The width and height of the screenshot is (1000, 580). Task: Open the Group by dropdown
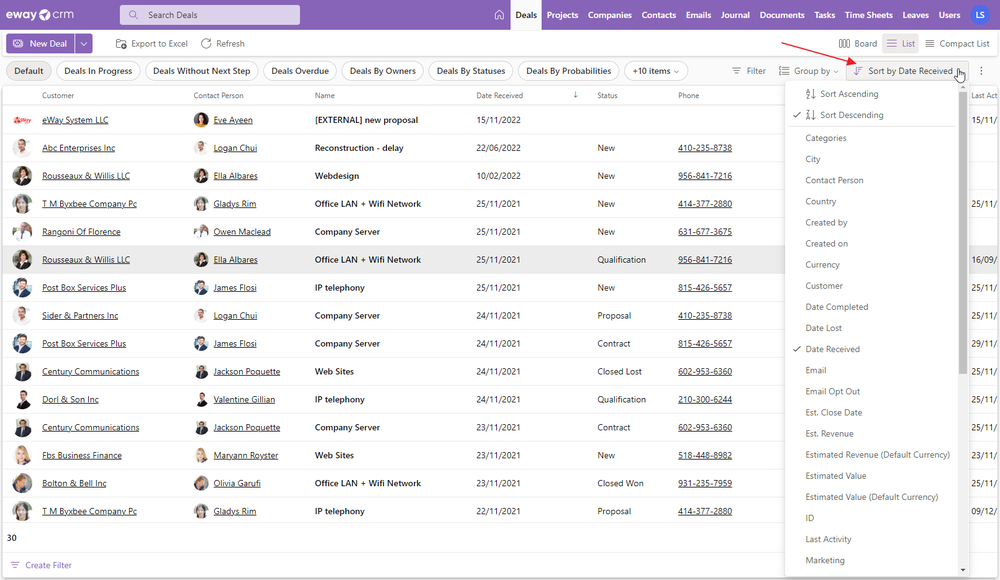[x=809, y=71]
